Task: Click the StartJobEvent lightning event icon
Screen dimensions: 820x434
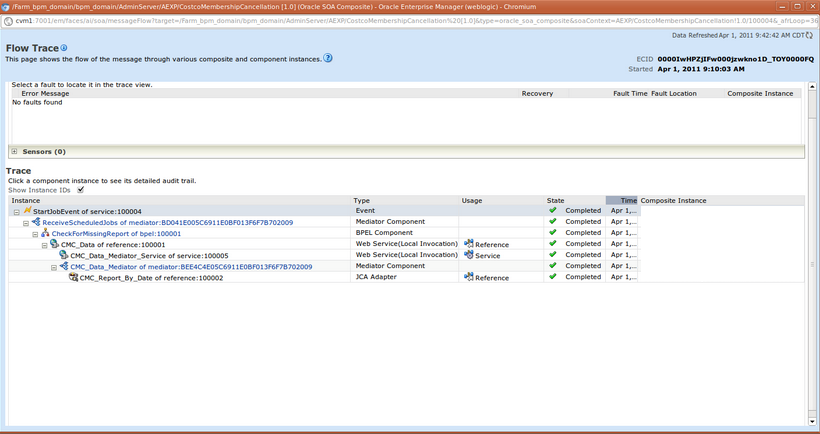Action: click(27, 211)
